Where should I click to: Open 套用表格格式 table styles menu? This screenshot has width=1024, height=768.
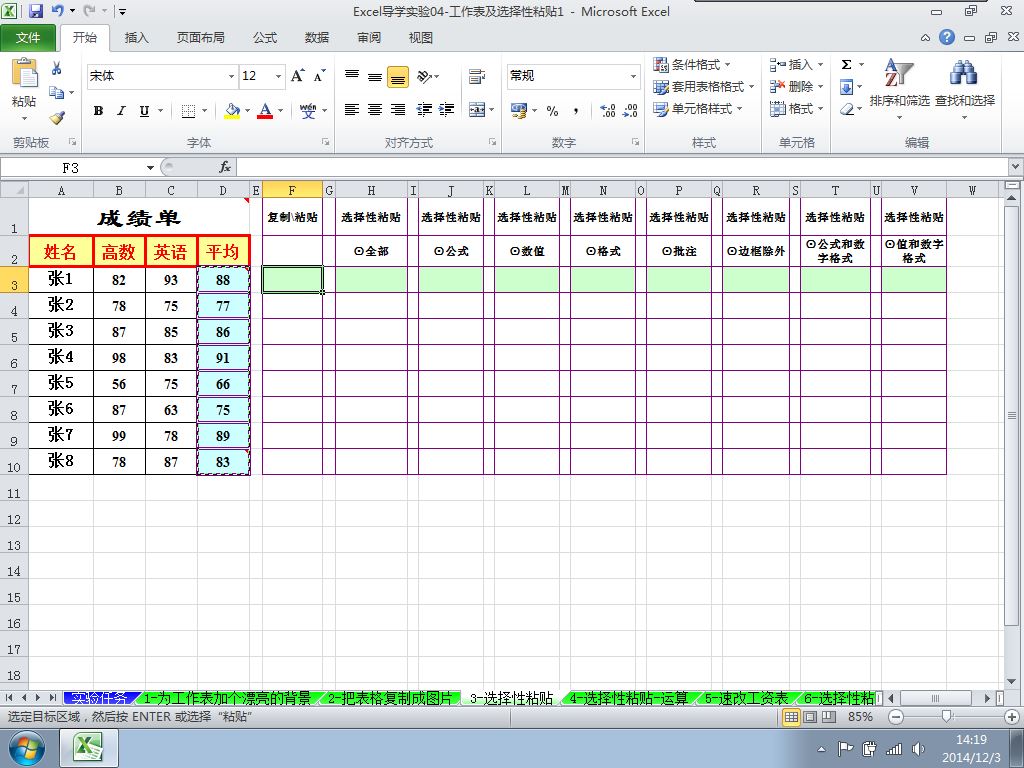click(x=703, y=86)
